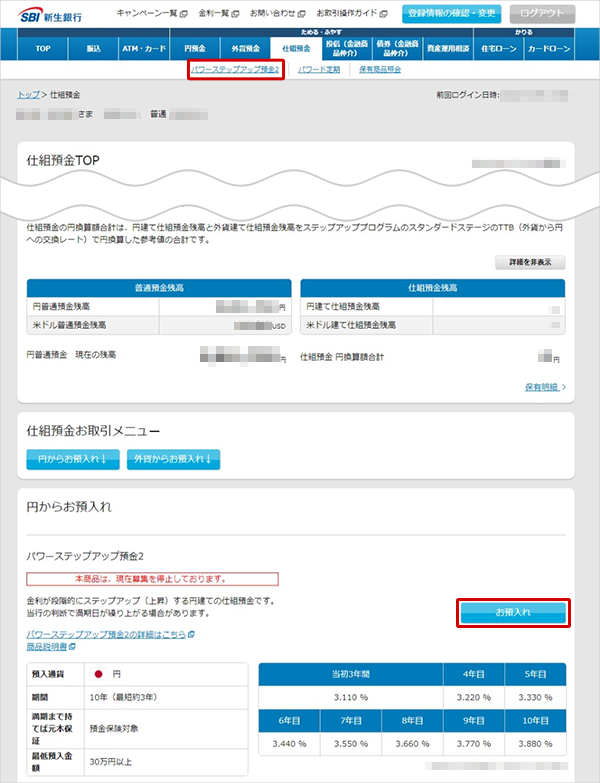Click external-link icon beside 商品説明書
This screenshot has width=600, height=783.
[x=72, y=647]
